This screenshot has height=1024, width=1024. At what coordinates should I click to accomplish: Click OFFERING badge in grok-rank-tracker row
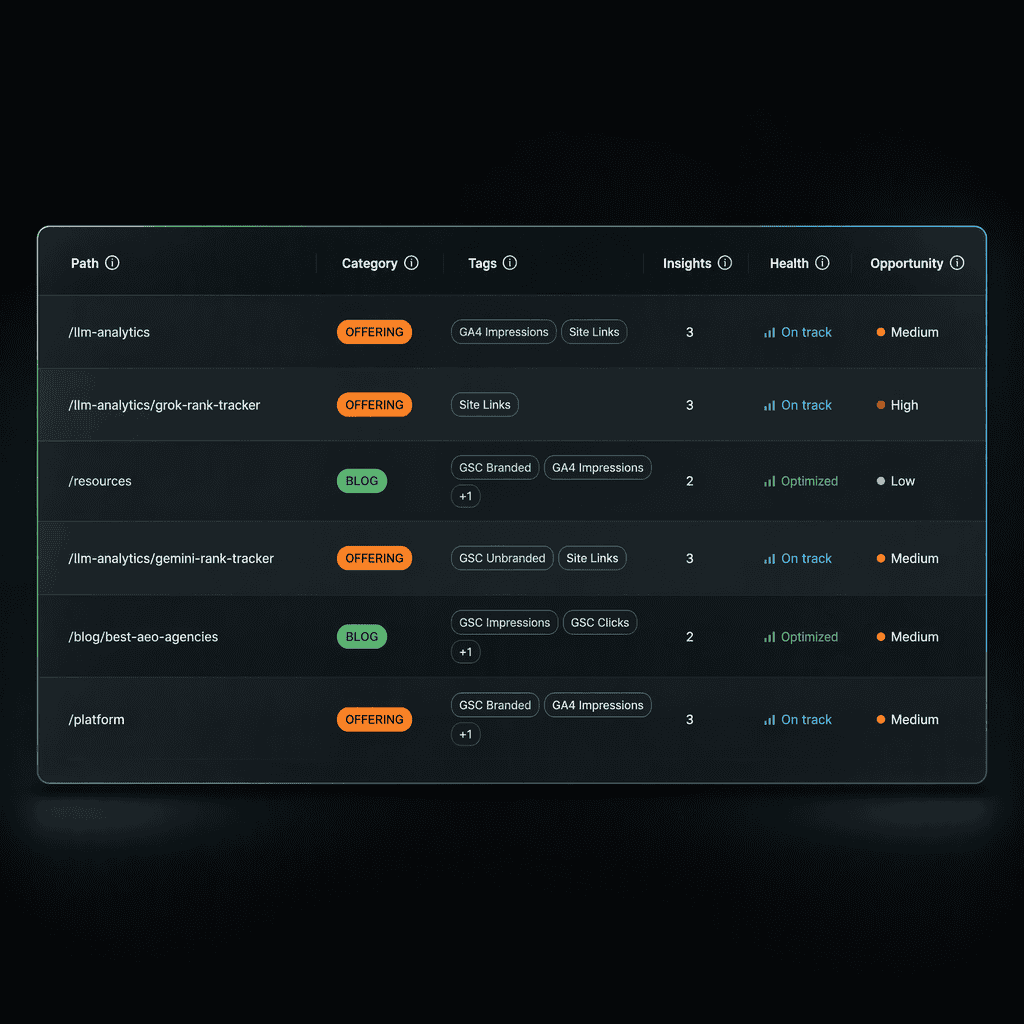pos(374,405)
